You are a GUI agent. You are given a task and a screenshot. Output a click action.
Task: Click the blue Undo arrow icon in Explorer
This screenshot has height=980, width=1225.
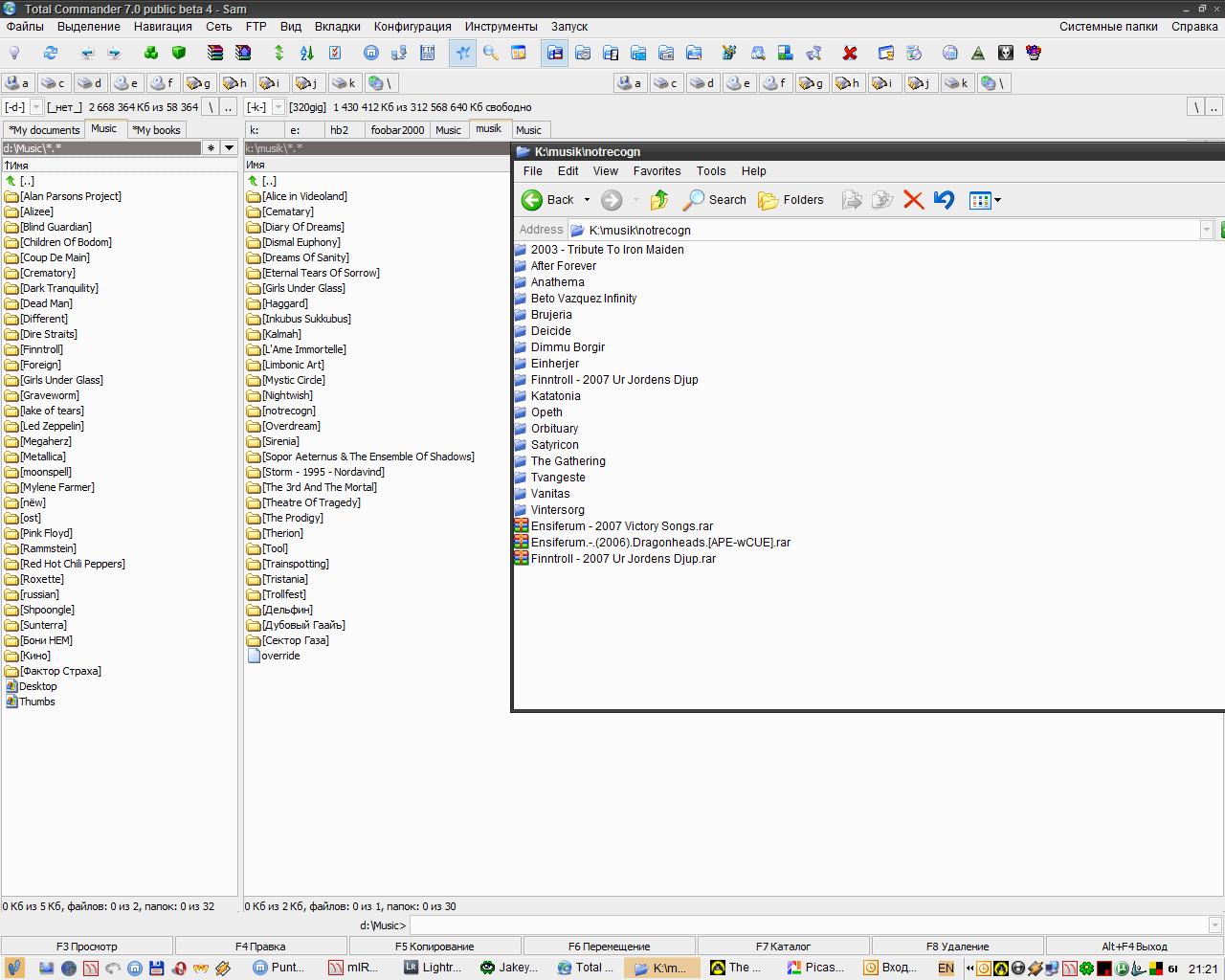pyautogui.click(x=944, y=200)
